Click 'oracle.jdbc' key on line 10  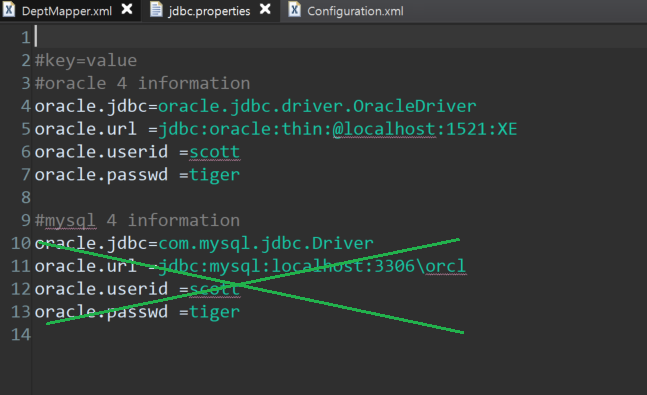tap(91, 244)
